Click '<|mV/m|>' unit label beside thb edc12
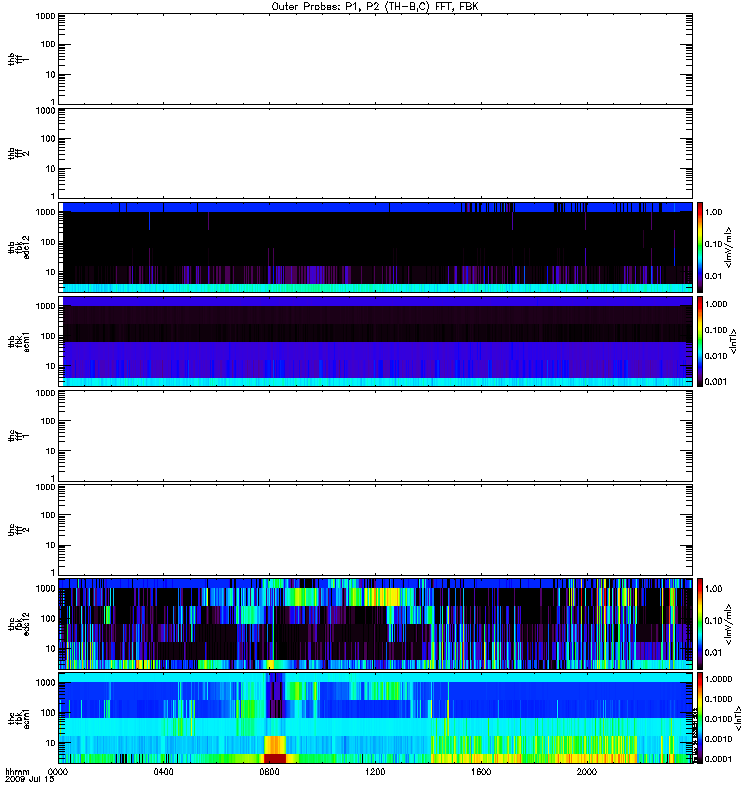This screenshot has height=800, width=750. tap(728, 247)
